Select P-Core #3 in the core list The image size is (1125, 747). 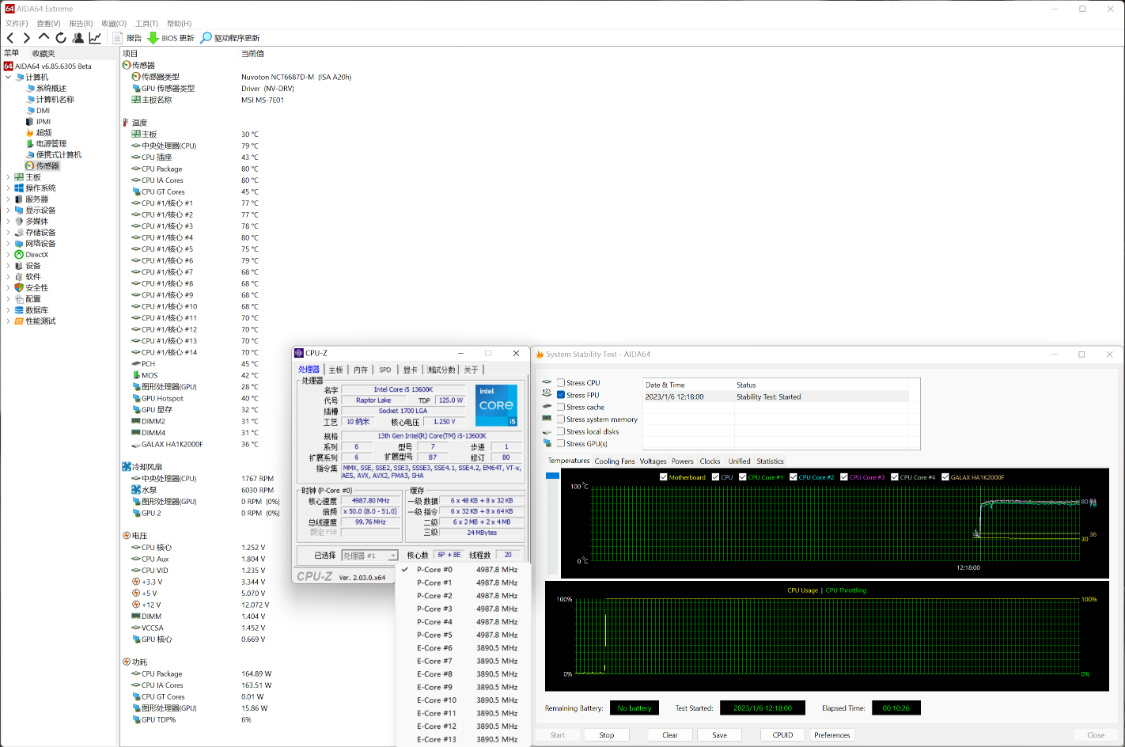(x=434, y=608)
